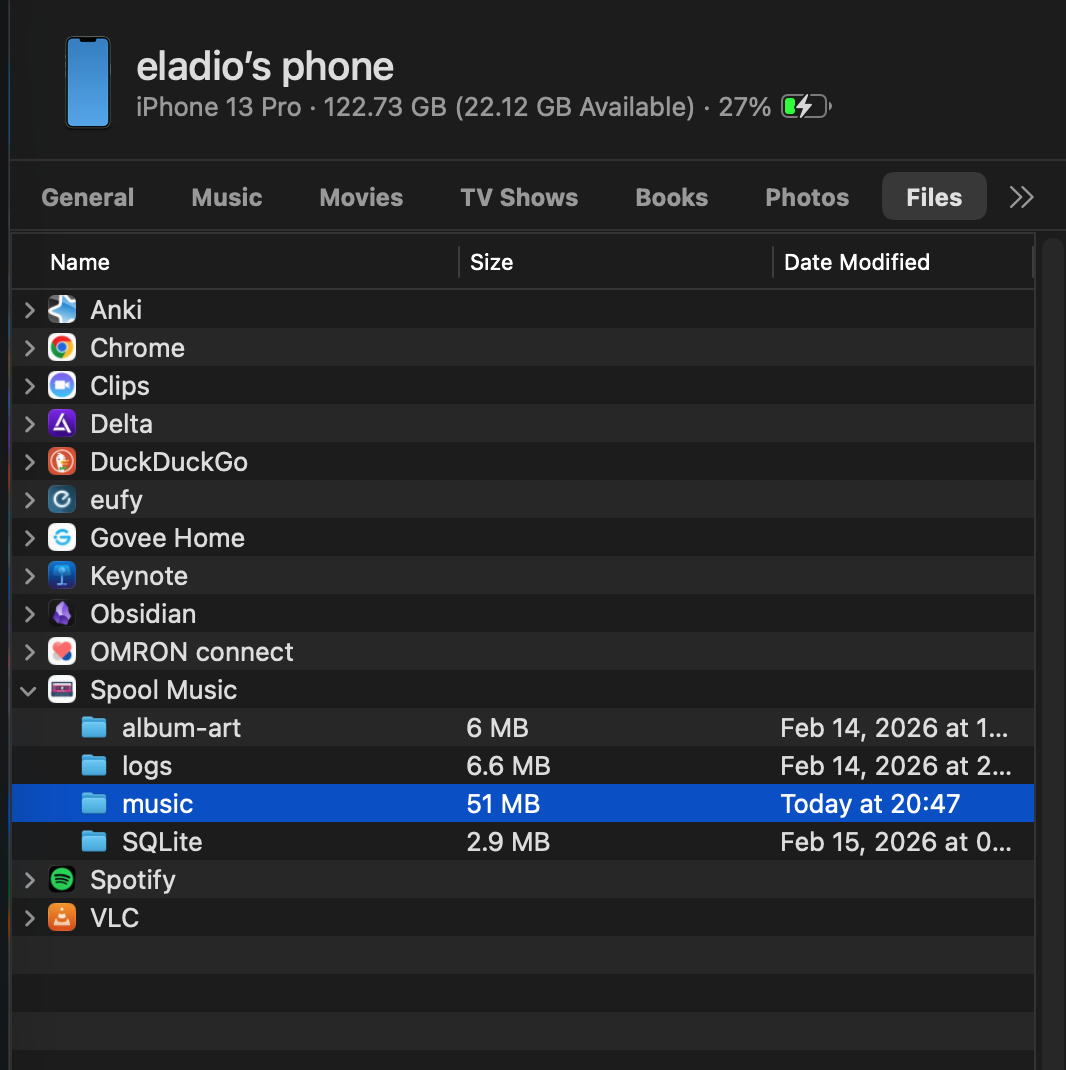Screen dimensions: 1066x1070
Task: Sort by the Name column header
Action: point(235,262)
